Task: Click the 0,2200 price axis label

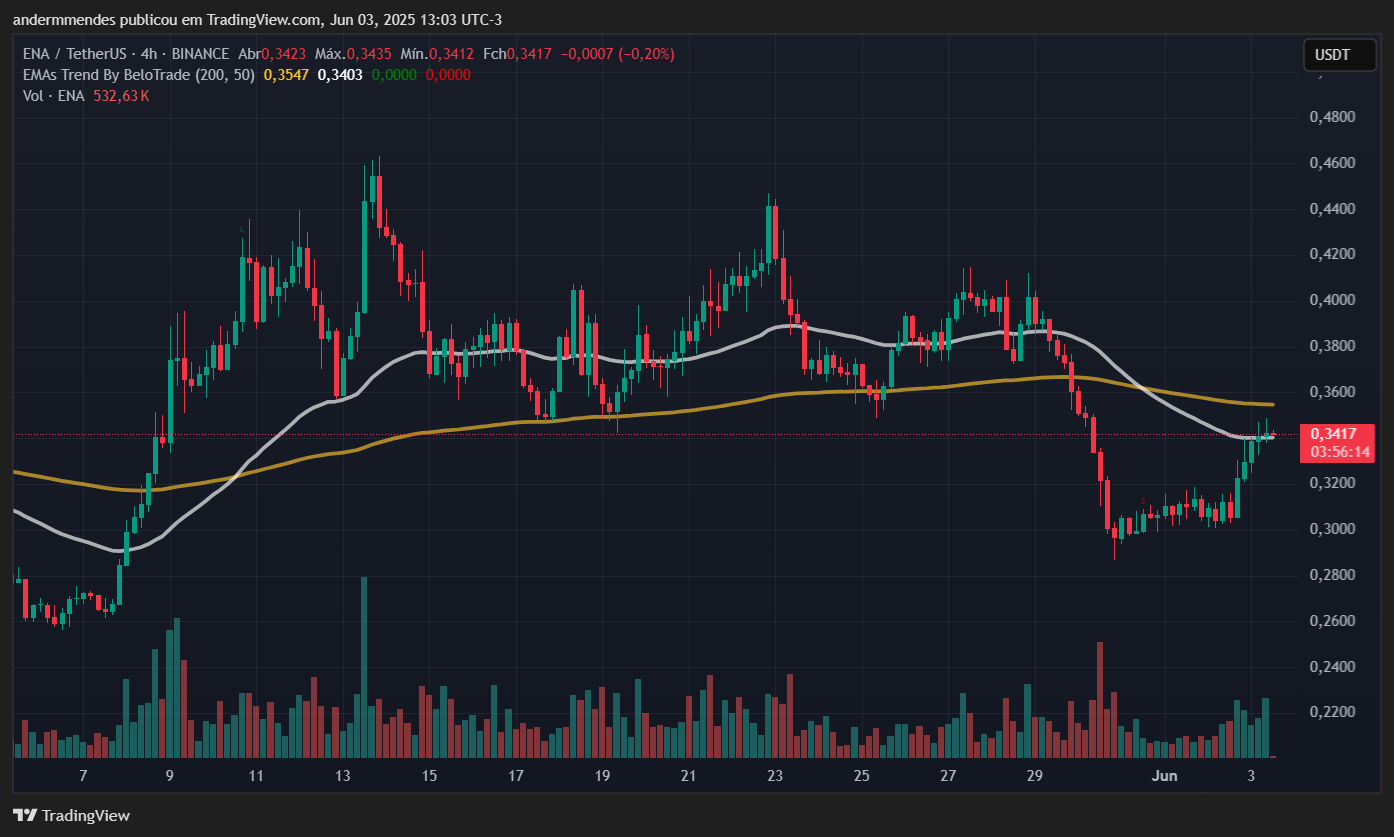Action: tap(1332, 712)
